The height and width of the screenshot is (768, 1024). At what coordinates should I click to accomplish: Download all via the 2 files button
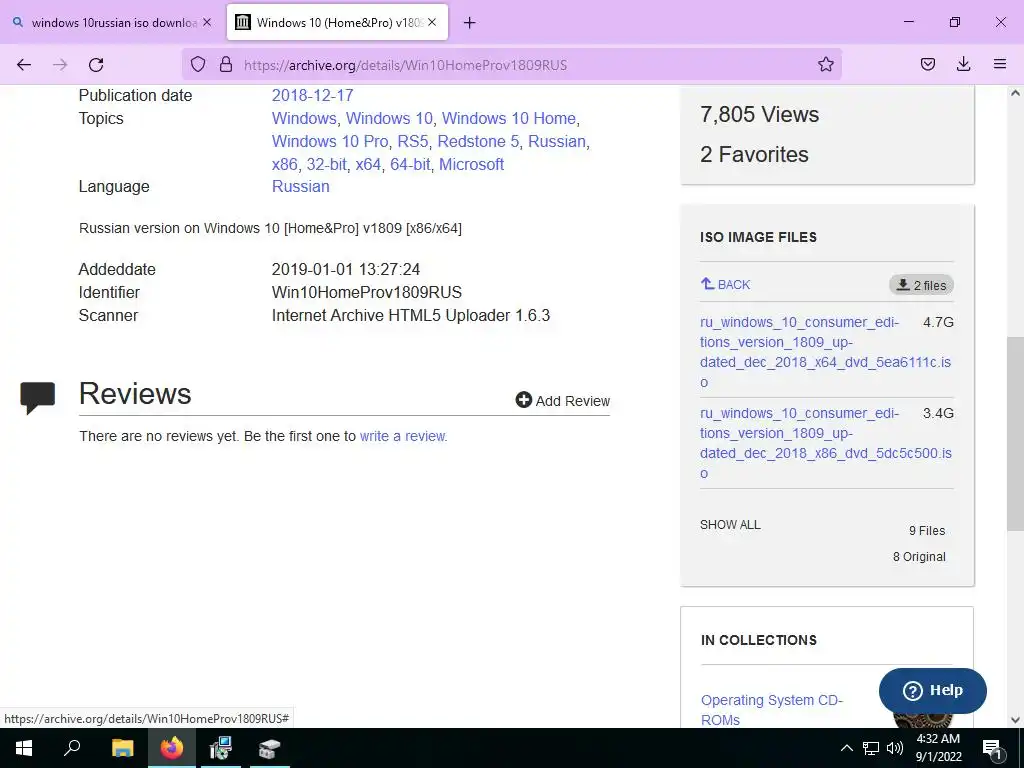(x=921, y=285)
